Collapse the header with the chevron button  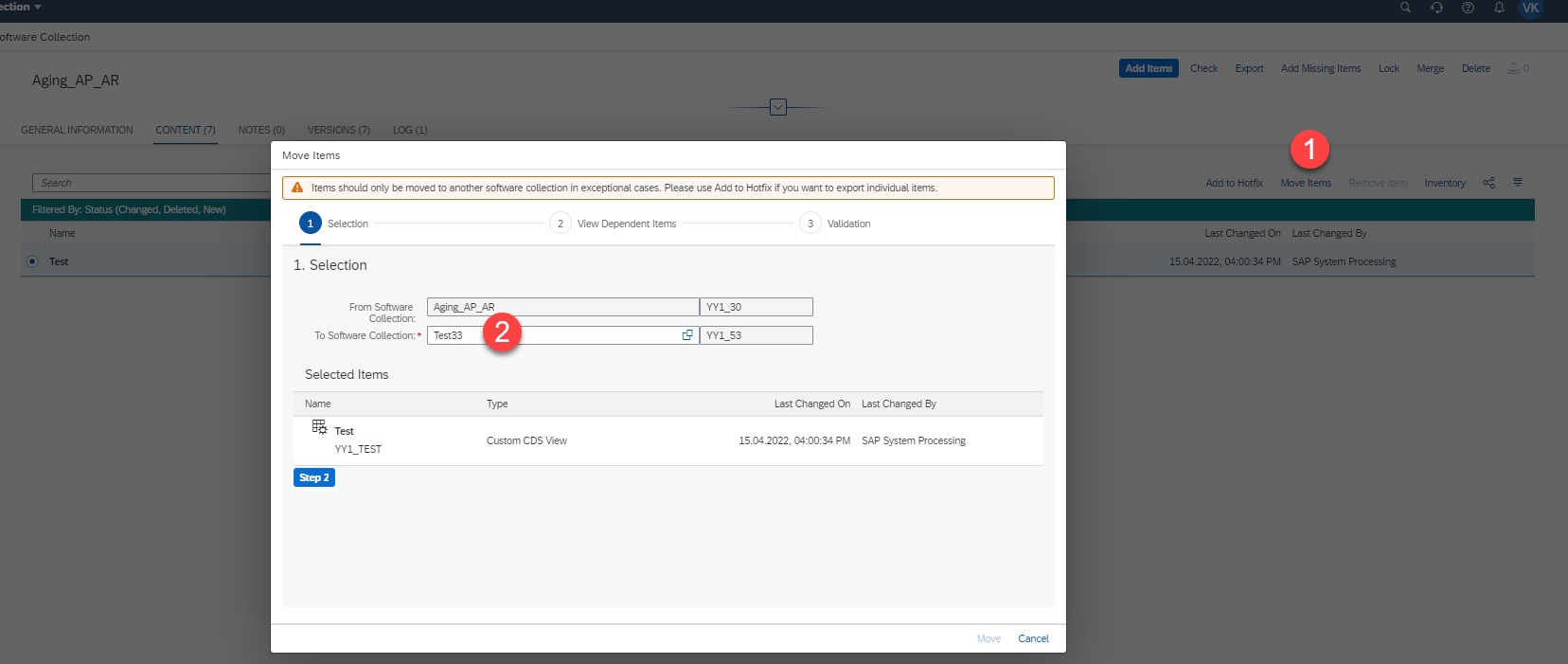pos(778,107)
